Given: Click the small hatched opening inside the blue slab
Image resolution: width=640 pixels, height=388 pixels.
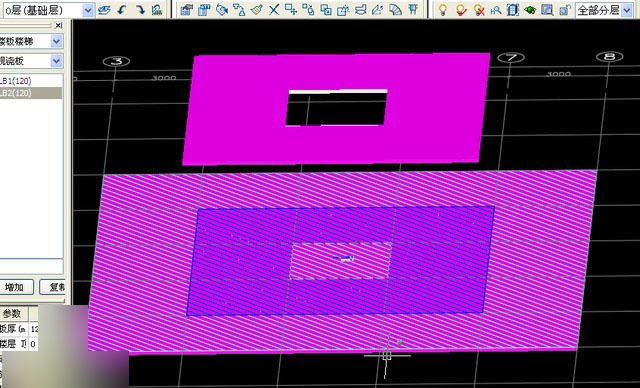Looking at the screenshot, I should (341, 261).
